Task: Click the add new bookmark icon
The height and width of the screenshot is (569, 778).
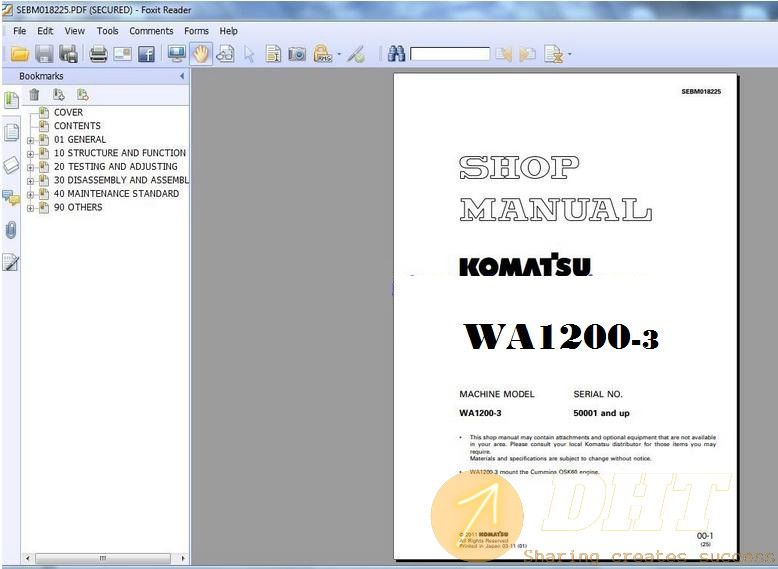Action: pos(59,94)
